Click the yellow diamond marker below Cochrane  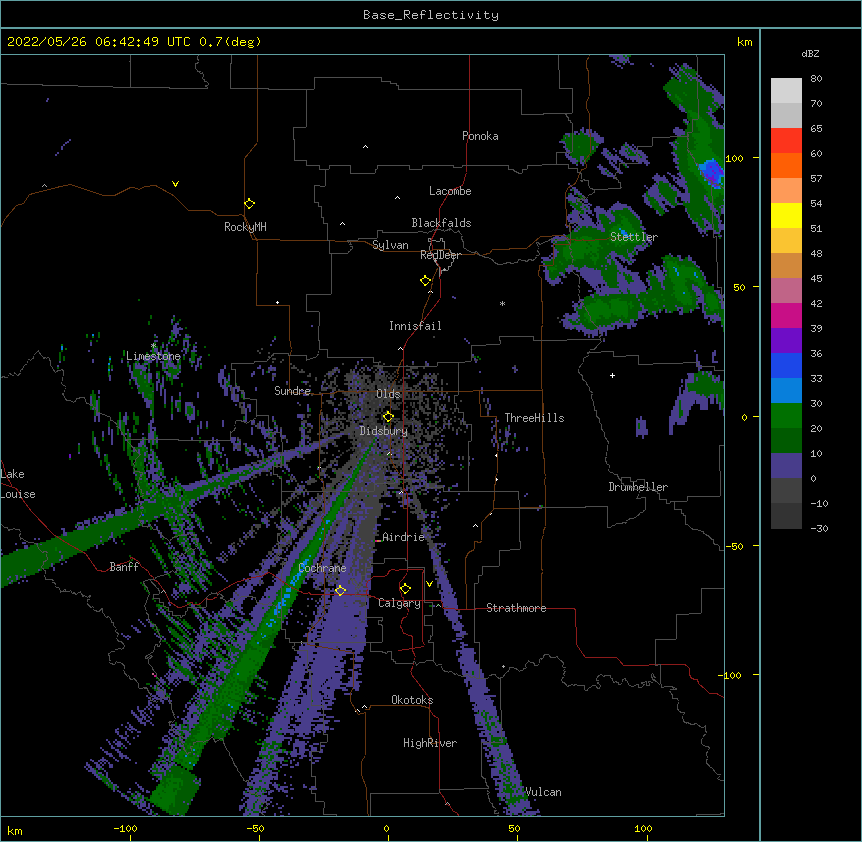pyautogui.click(x=340, y=590)
